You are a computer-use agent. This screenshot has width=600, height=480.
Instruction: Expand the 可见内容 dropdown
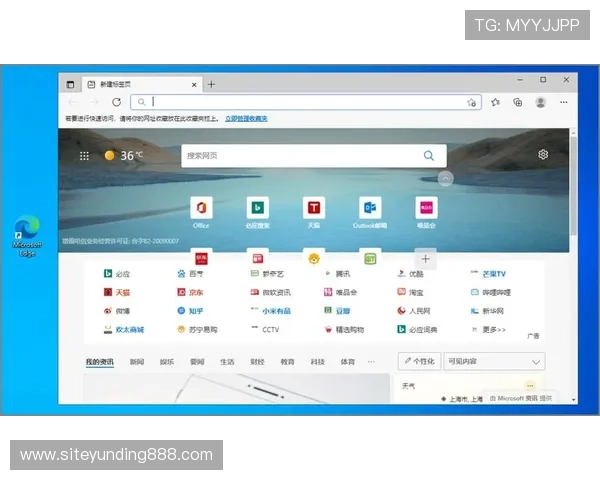[495, 361]
